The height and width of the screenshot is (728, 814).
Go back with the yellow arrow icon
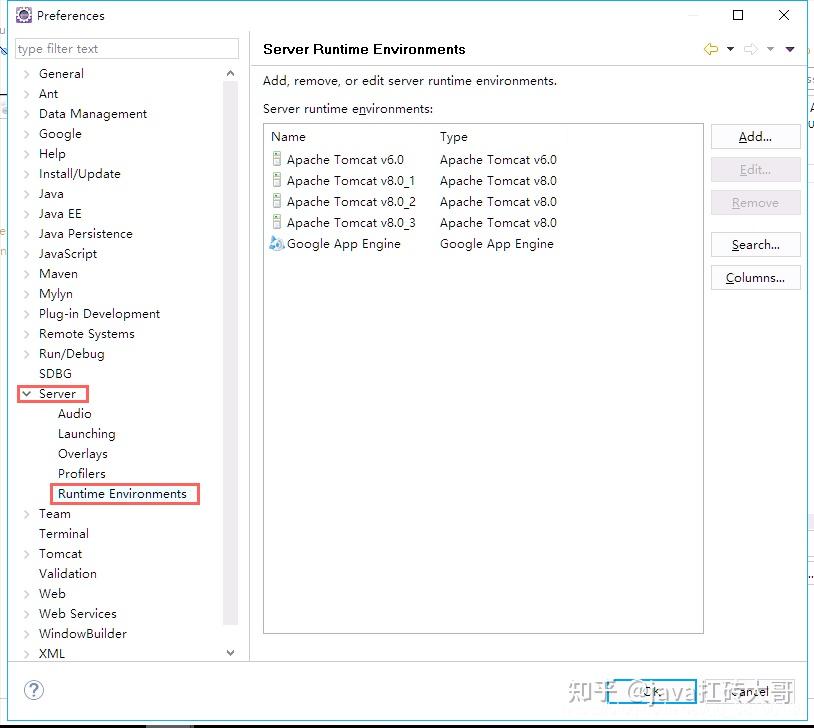point(711,49)
